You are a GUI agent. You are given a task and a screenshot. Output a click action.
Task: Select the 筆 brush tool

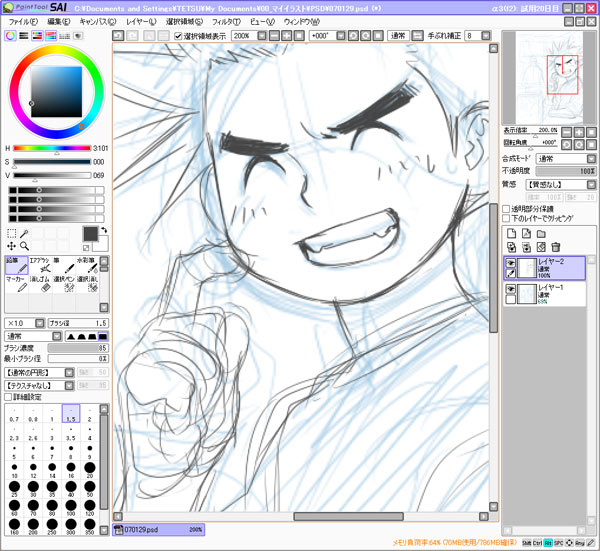tap(64, 265)
